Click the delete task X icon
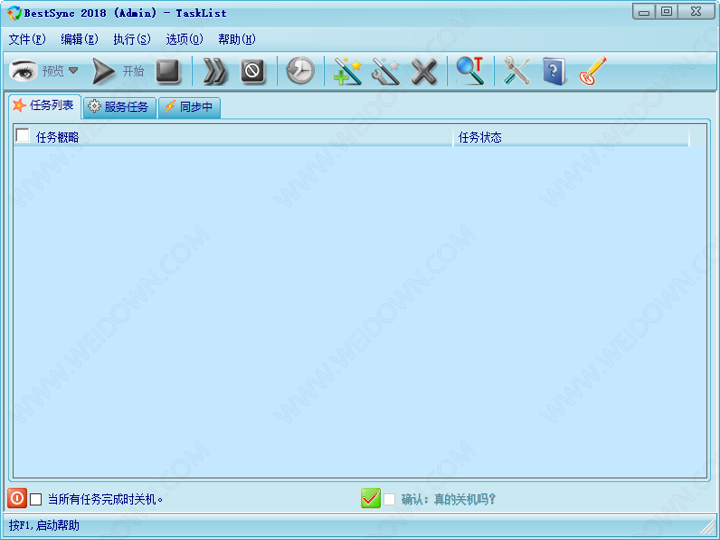 (423, 72)
